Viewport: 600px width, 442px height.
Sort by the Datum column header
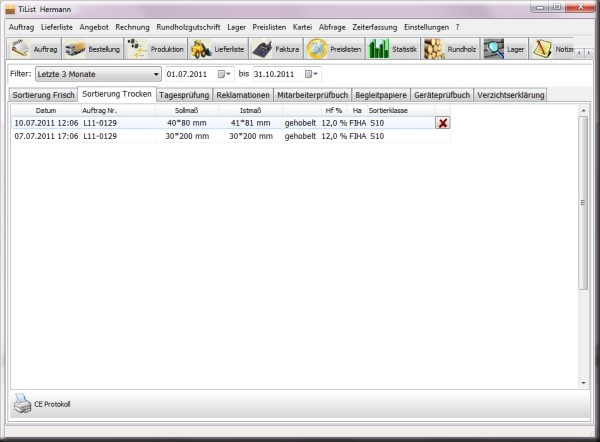coord(46,111)
